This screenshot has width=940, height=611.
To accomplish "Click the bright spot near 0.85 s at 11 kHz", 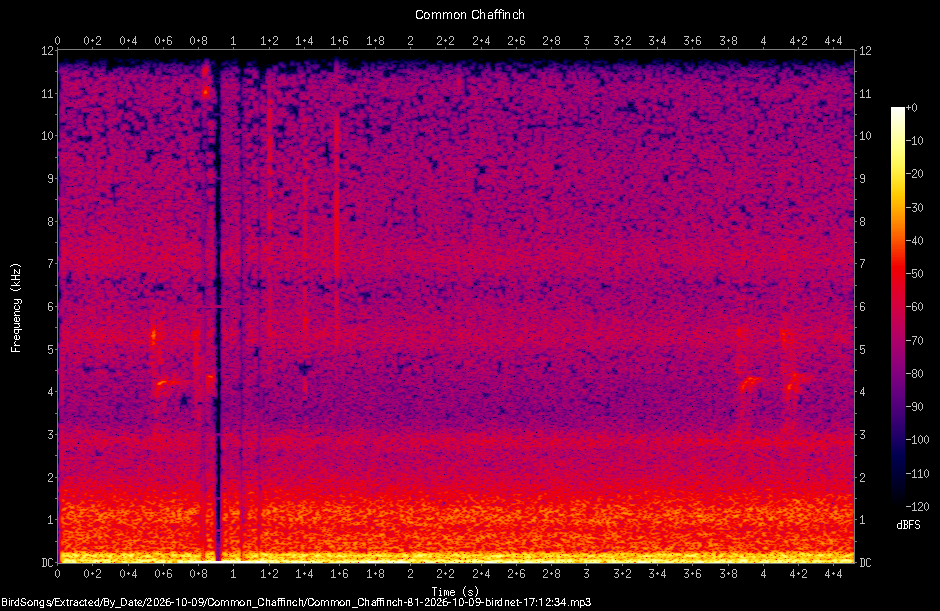I will tap(206, 92).
